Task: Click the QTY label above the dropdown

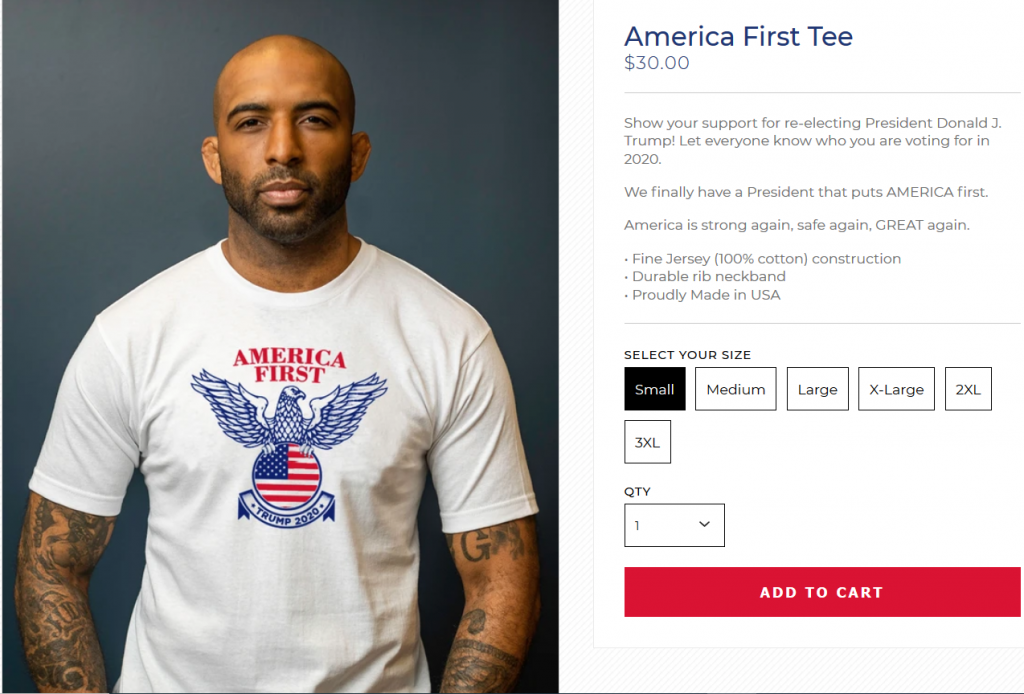Action: click(x=637, y=492)
